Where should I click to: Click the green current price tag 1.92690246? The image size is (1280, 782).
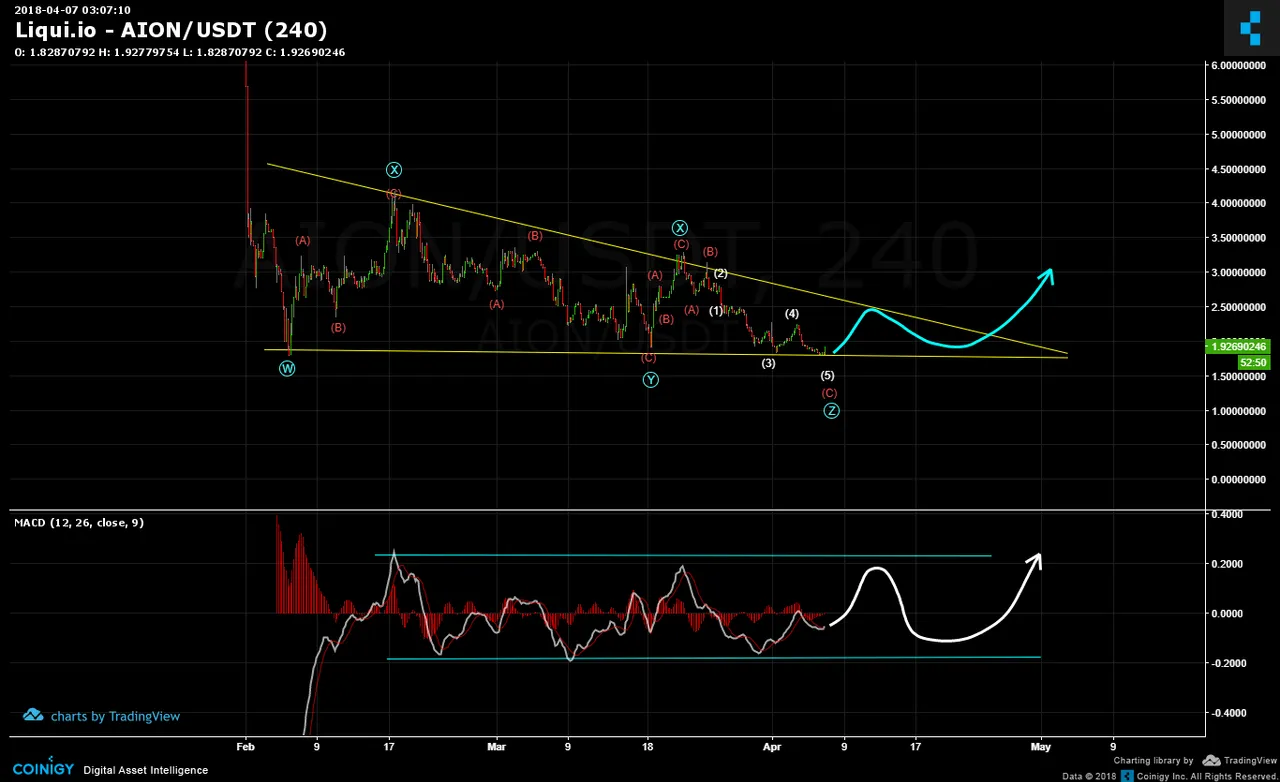point(1239,346)
